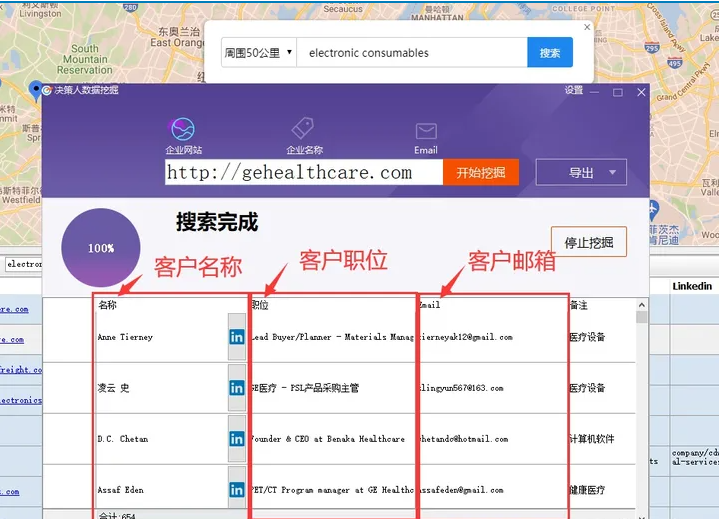Click the Email column header
Screen dimensions: 719x519
click(430, 305)
